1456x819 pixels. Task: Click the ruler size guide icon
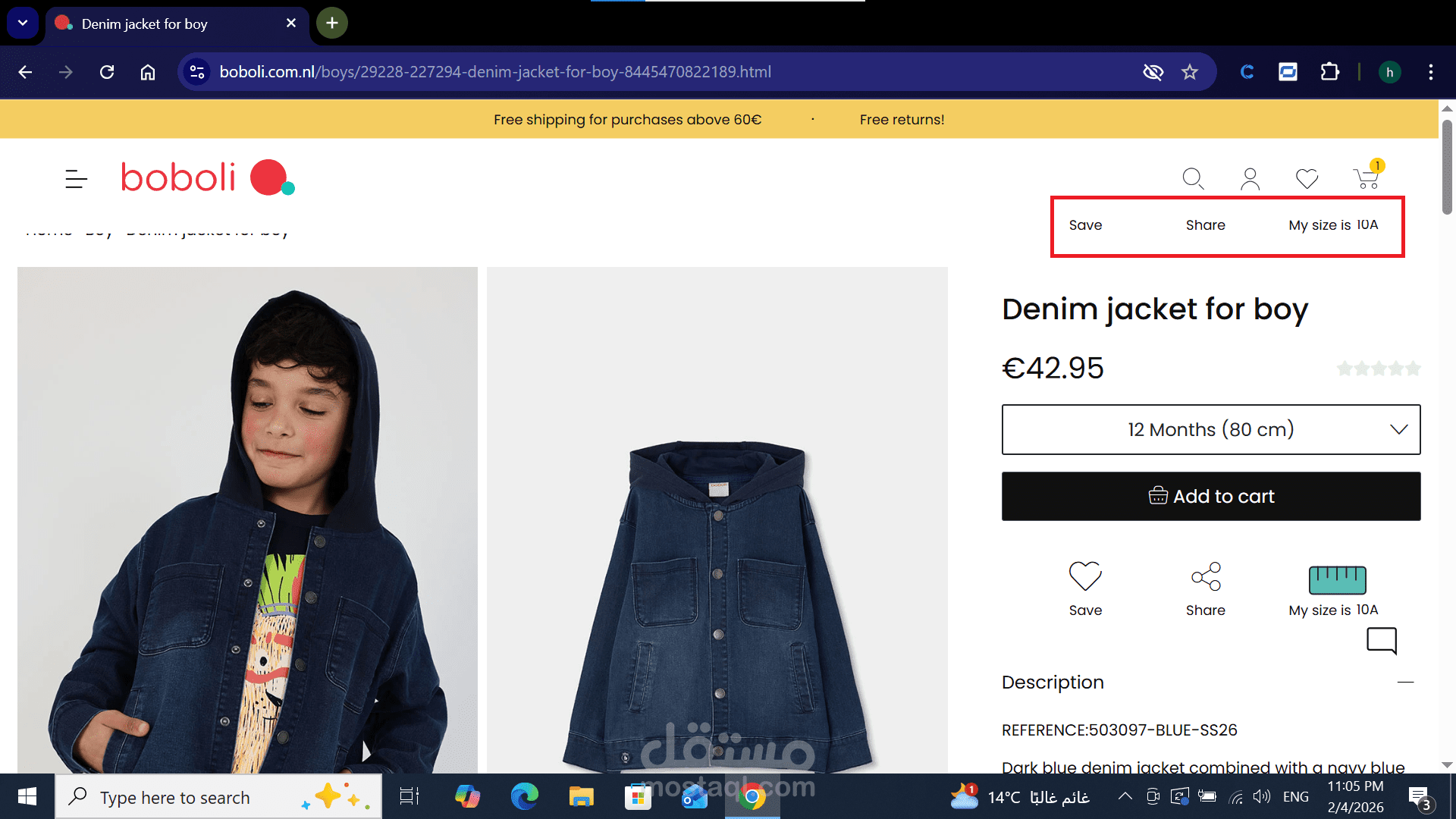[1337, 580]
